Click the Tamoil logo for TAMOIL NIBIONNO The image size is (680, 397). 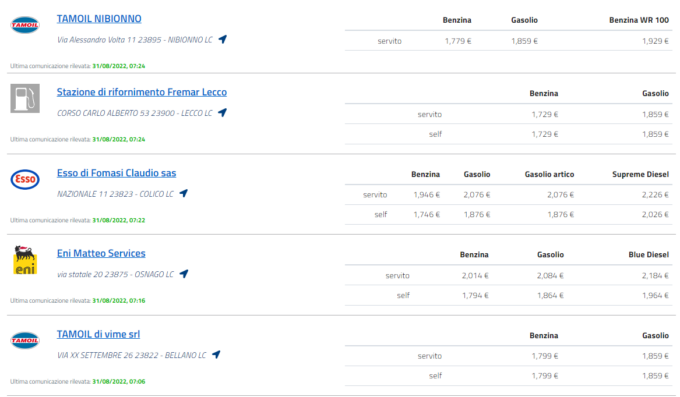[x=25, y=25]
